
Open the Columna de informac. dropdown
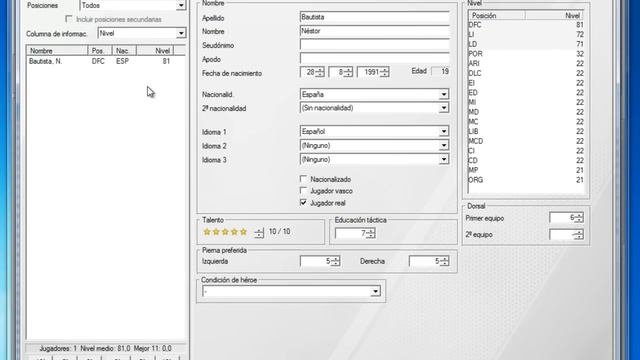coord(142,33)
